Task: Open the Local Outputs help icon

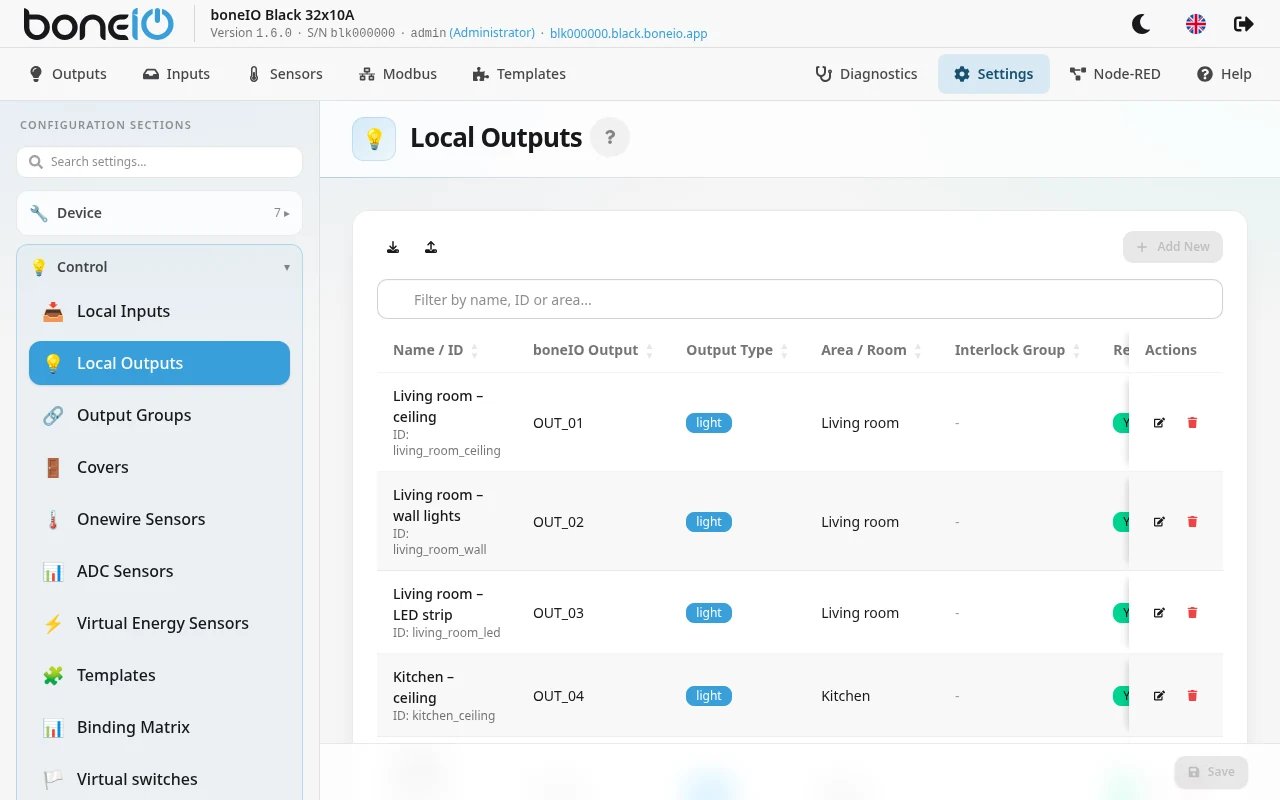Action: point(610,137)
